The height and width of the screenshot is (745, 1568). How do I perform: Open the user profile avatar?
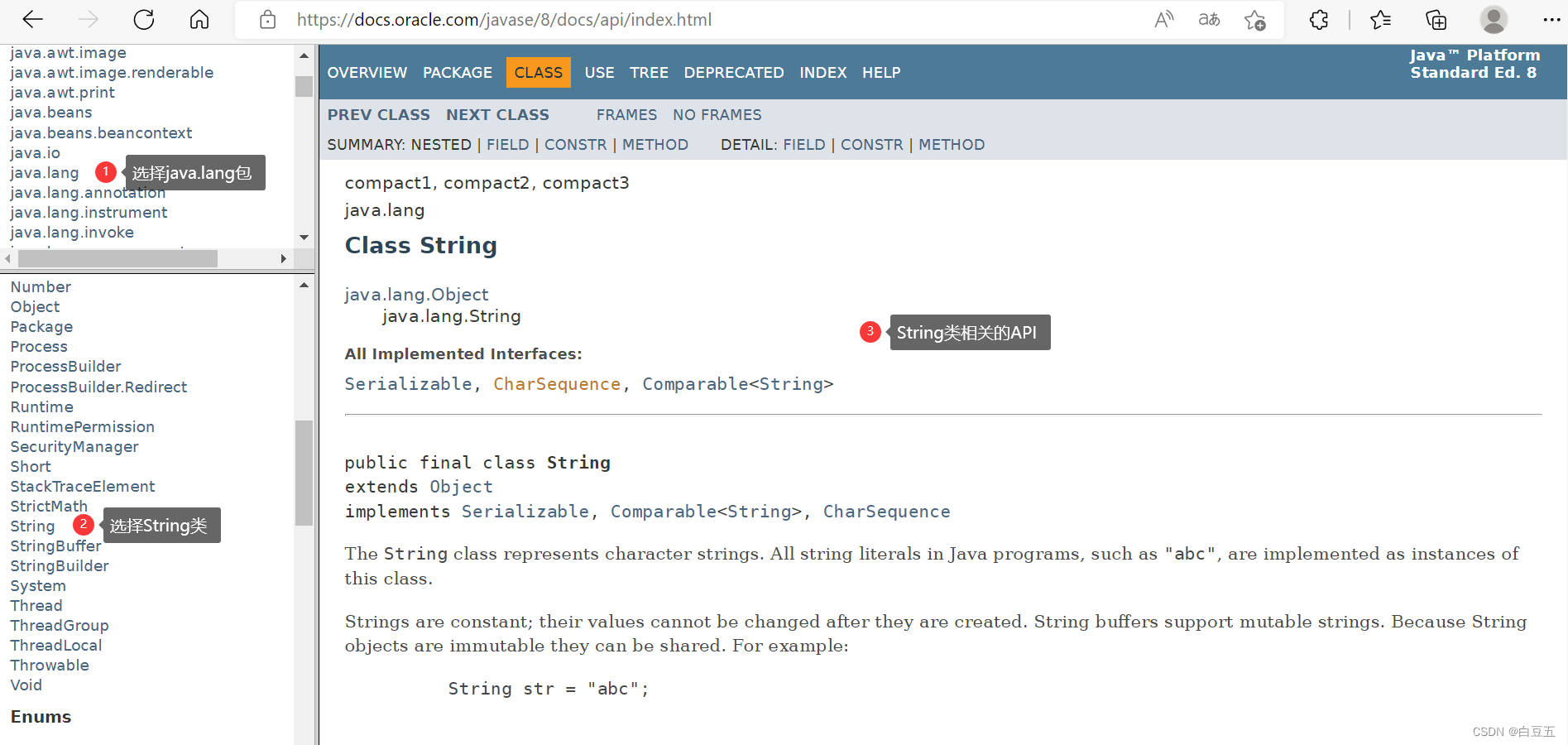1494,19
